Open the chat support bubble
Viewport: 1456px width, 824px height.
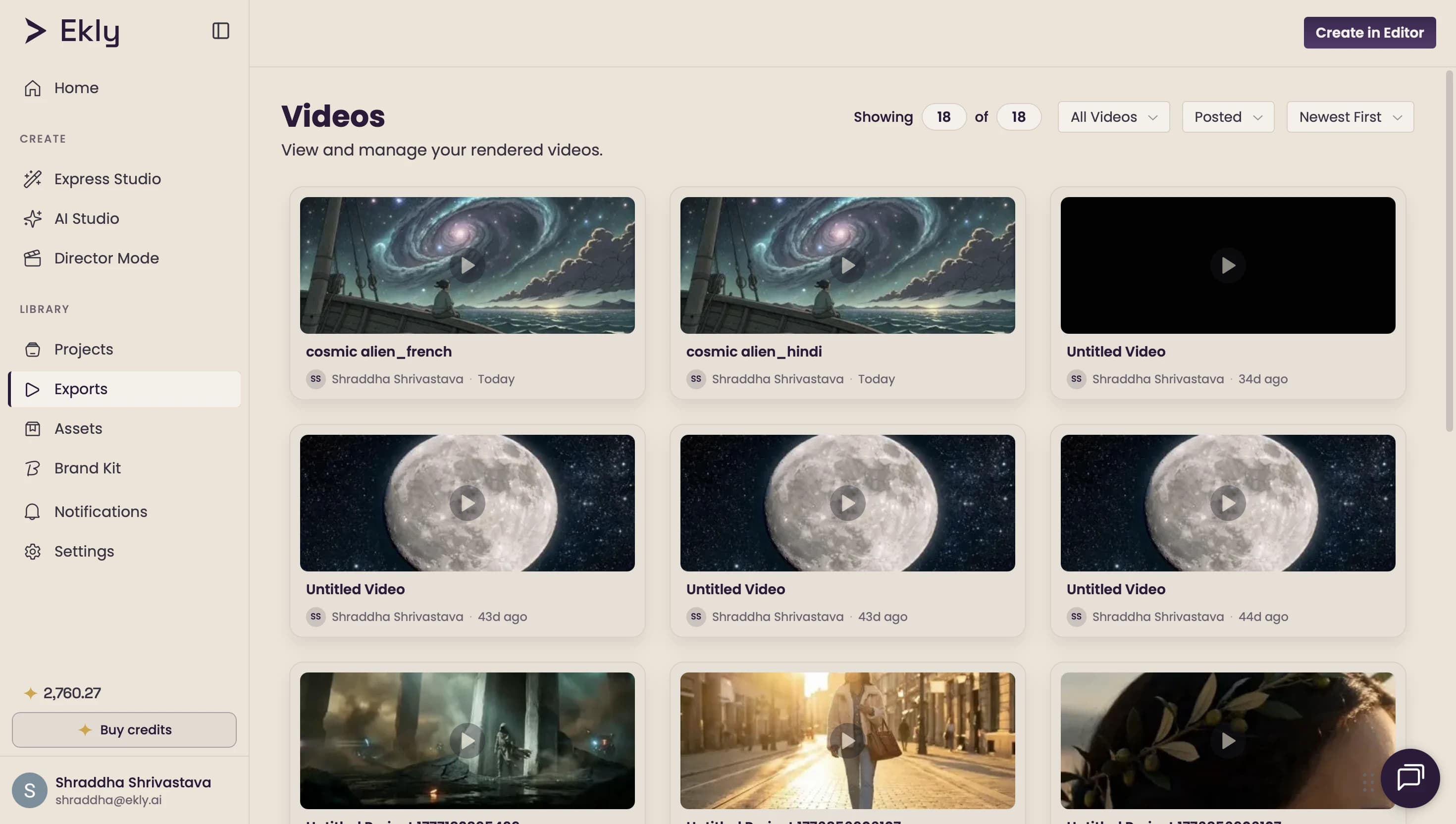(1409, 777)
